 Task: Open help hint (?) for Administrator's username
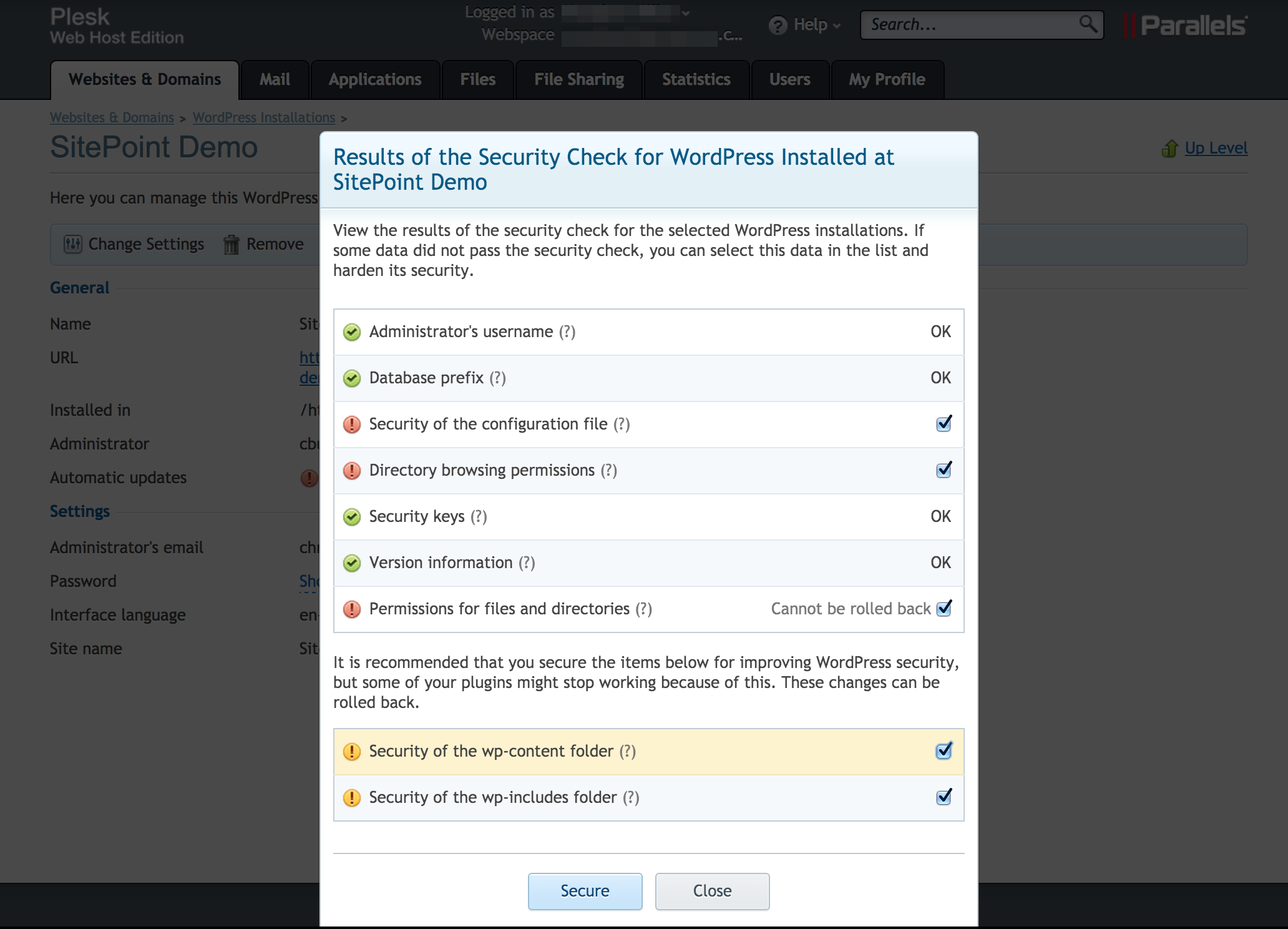point(567,332)
